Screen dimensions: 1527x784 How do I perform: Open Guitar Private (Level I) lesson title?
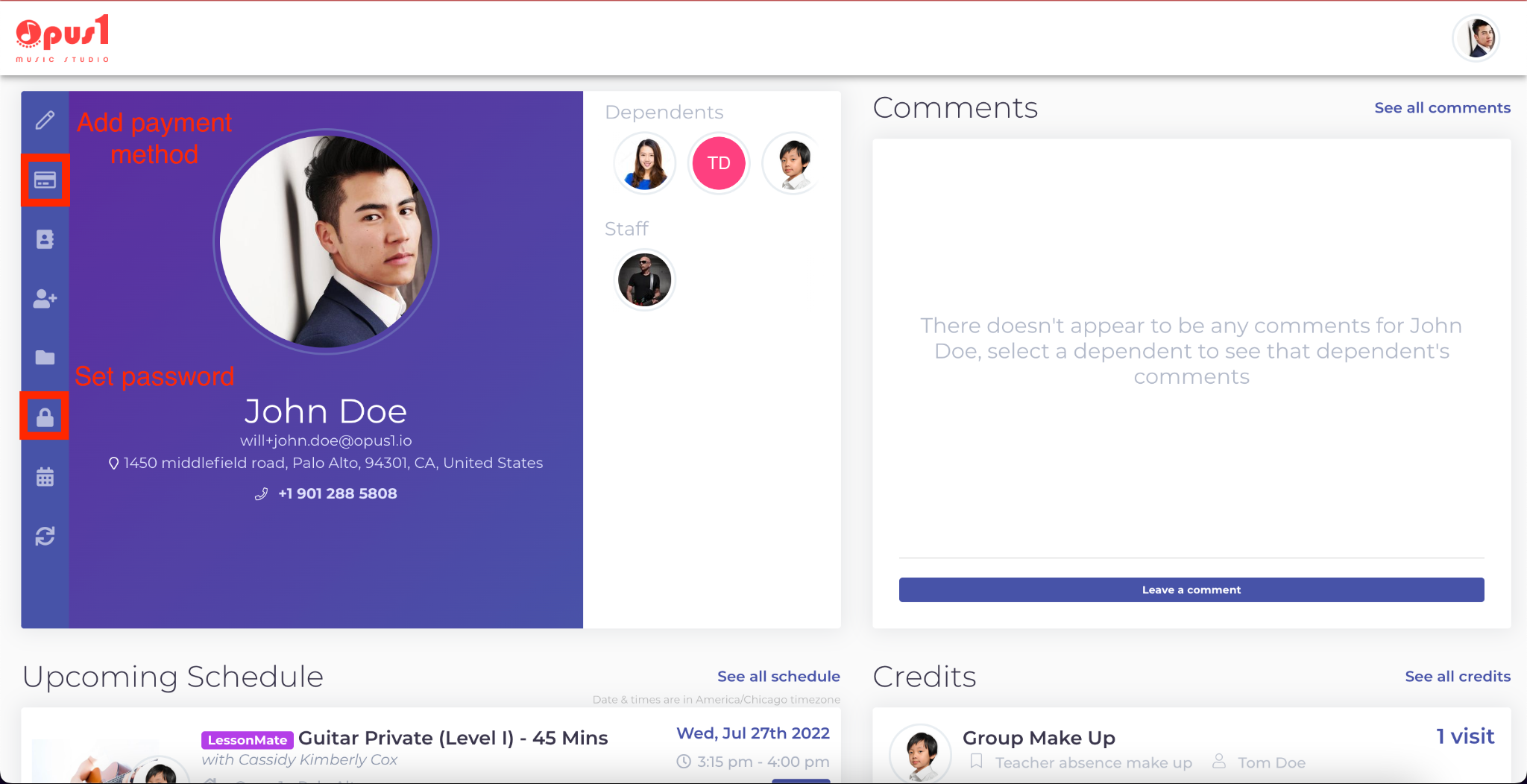click(x=453, y=738)
